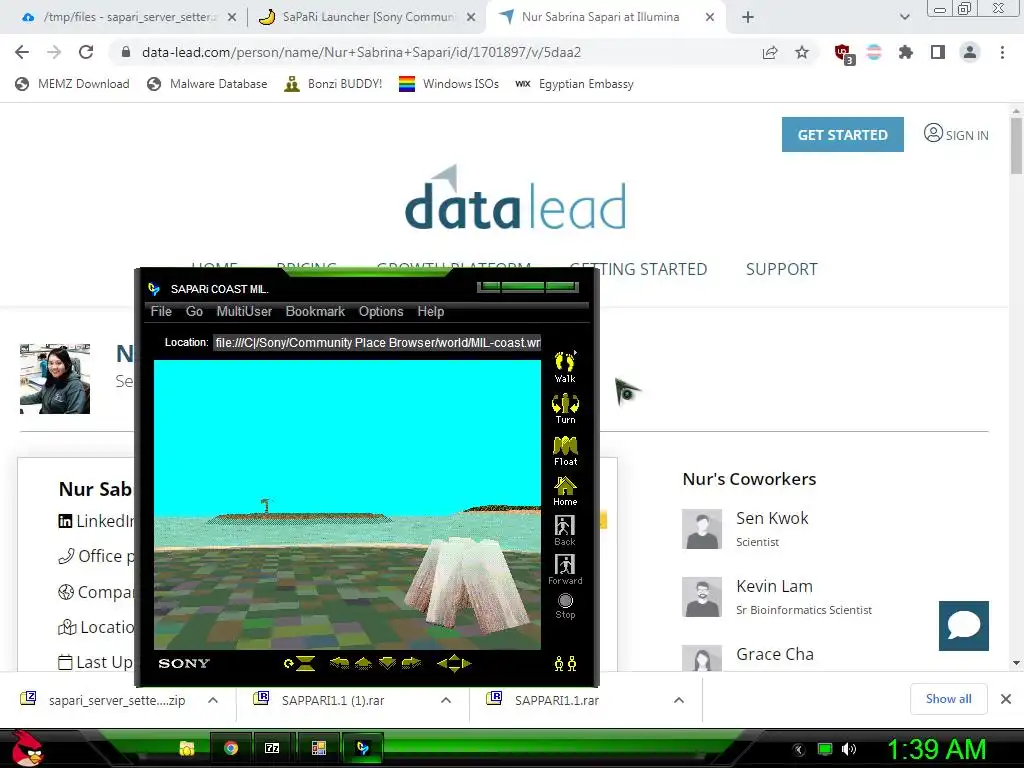Click the page vertical scrollbar thumb
The height and width of the screenshot is (768, 1024).
[x=1016, y=145]
